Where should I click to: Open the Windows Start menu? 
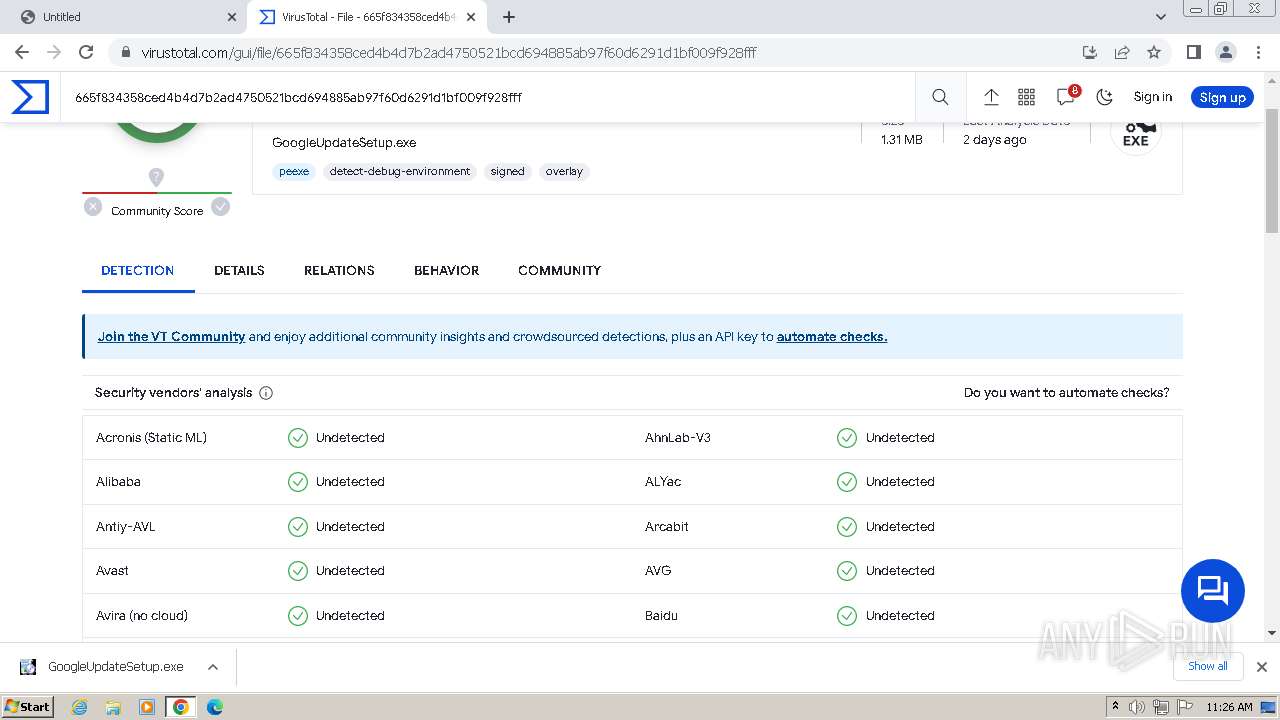[28, 707]
